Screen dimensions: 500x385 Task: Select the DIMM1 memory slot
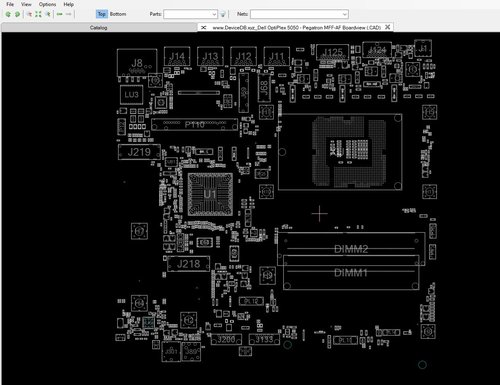[351, 273]
